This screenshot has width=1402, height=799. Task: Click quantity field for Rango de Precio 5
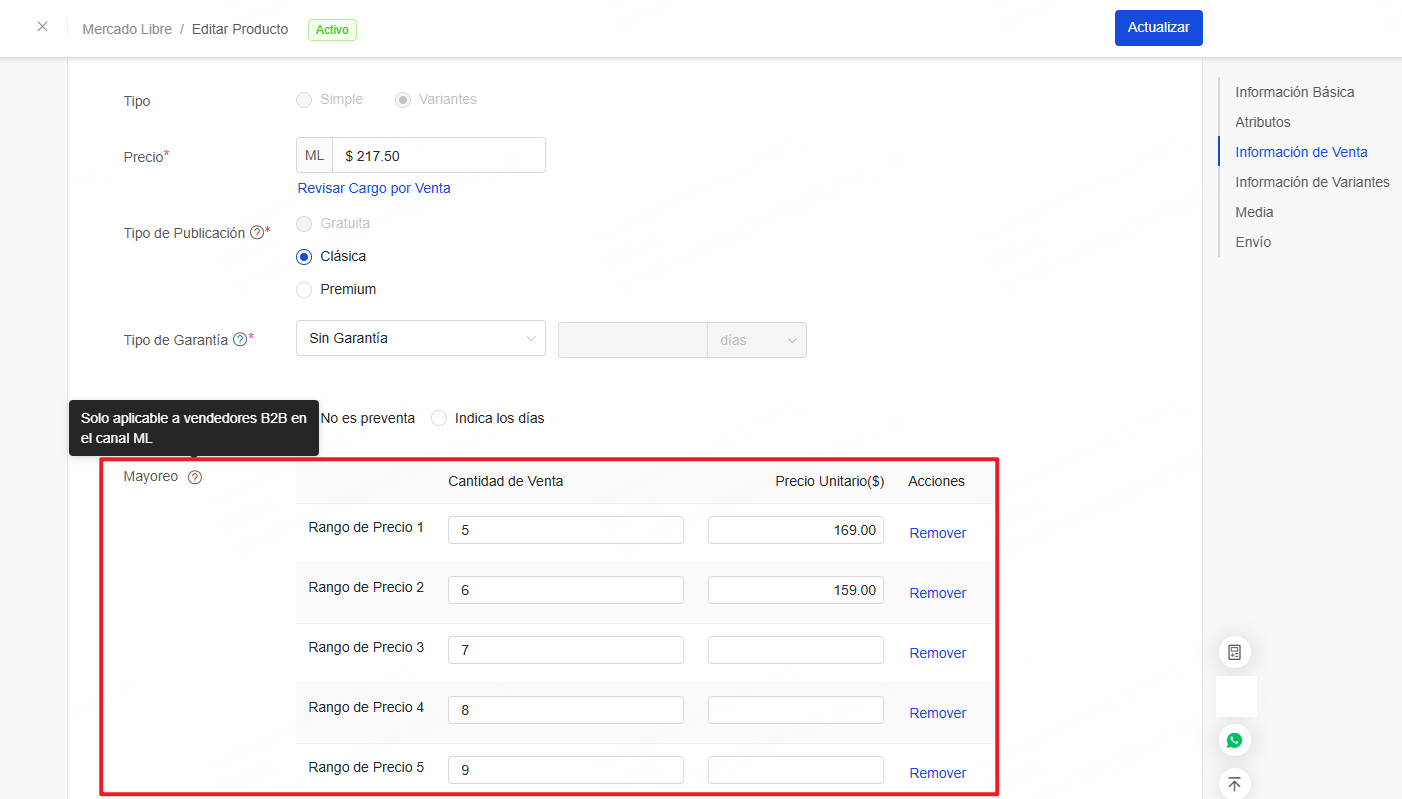pyautogui.click(x=566, y=770)
